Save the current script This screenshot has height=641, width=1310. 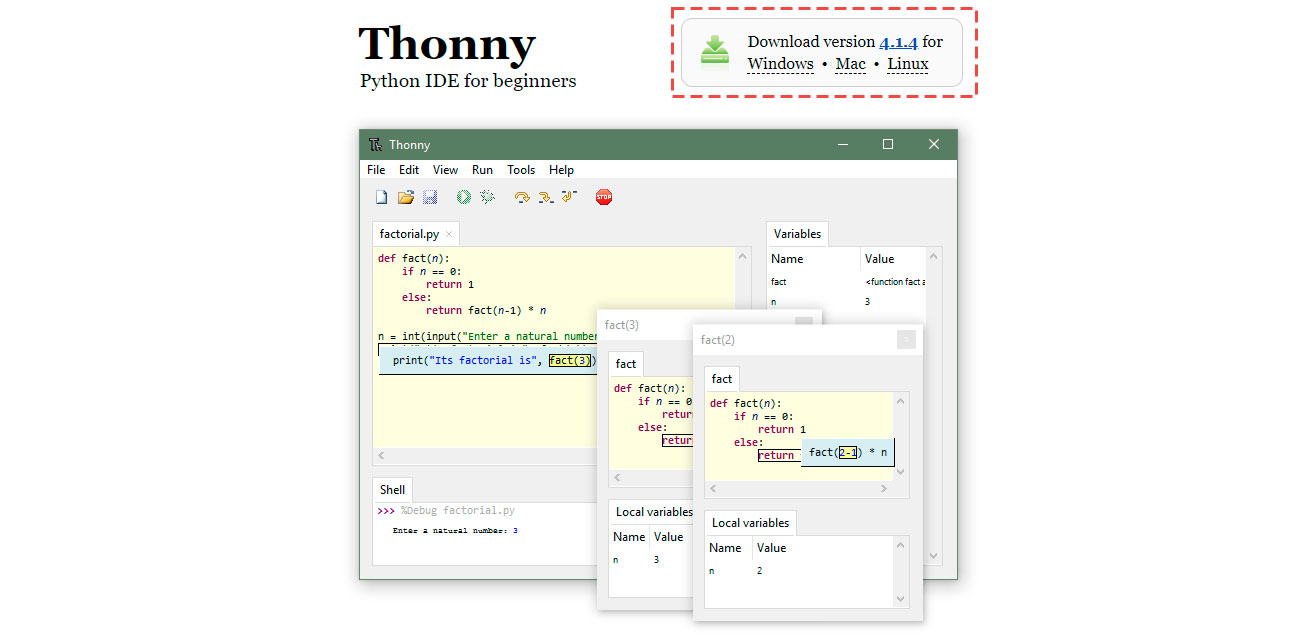[x=430, y=196]
